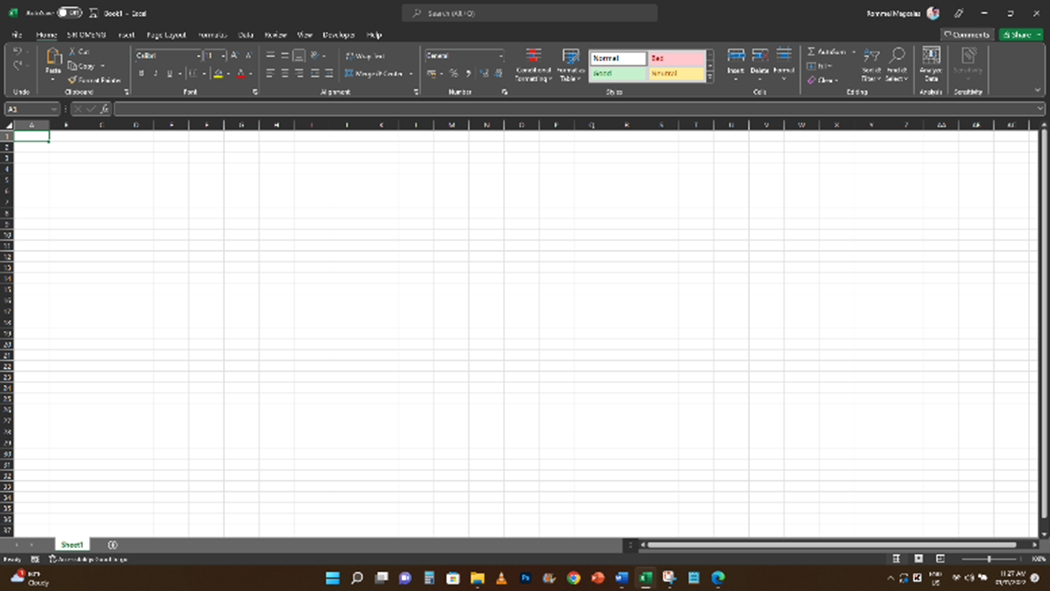This screenshot has height=591, width=1050.
Task: Add a new sheet with plus icon
Action: pyautogui.click(x=112, y=545)
